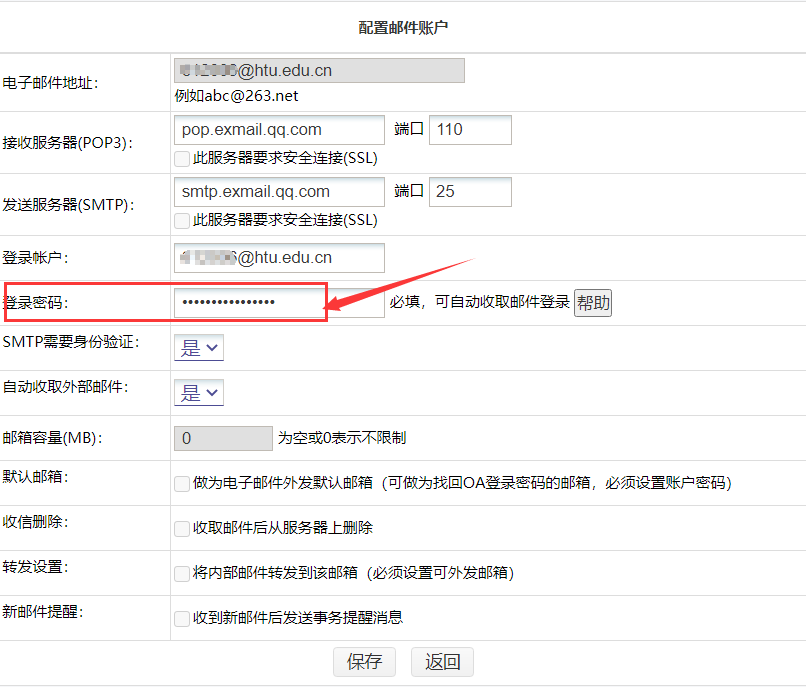This screenshot has height=687, width=806.
Task: Click the SMTP server address field
Action: click(x=279, y=192)
